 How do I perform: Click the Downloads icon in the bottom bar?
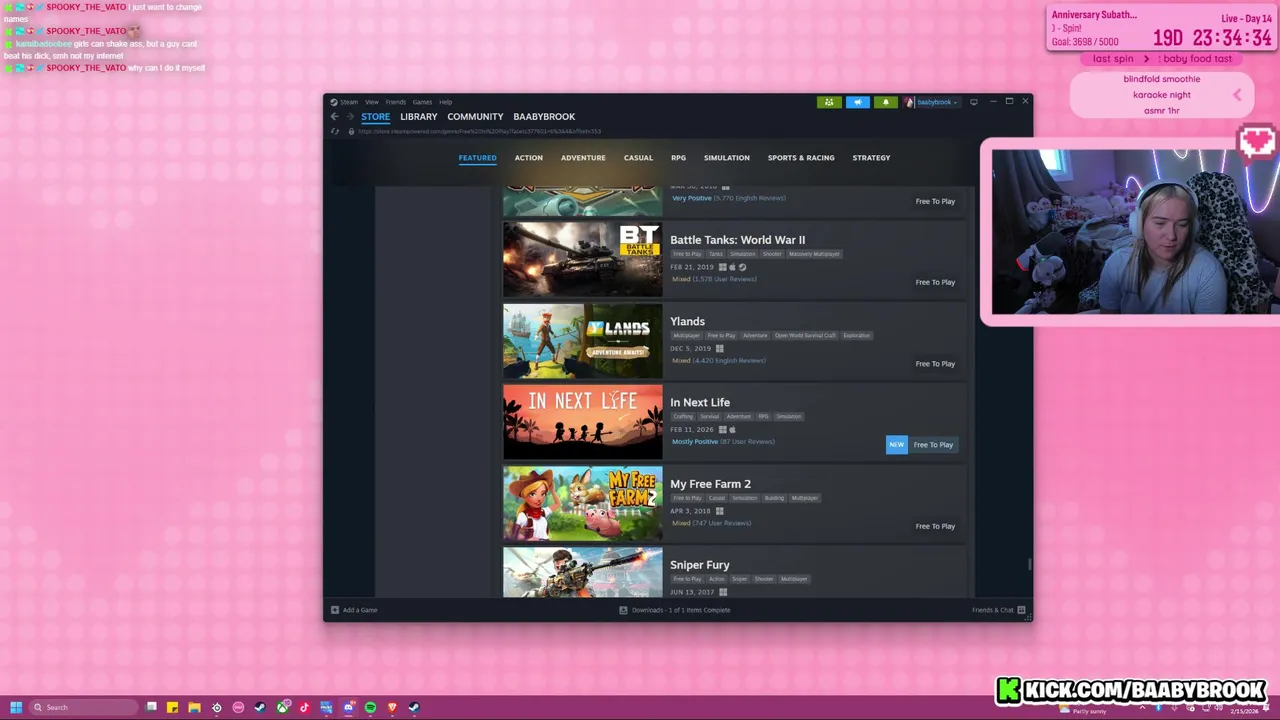[x=623, y=610]
